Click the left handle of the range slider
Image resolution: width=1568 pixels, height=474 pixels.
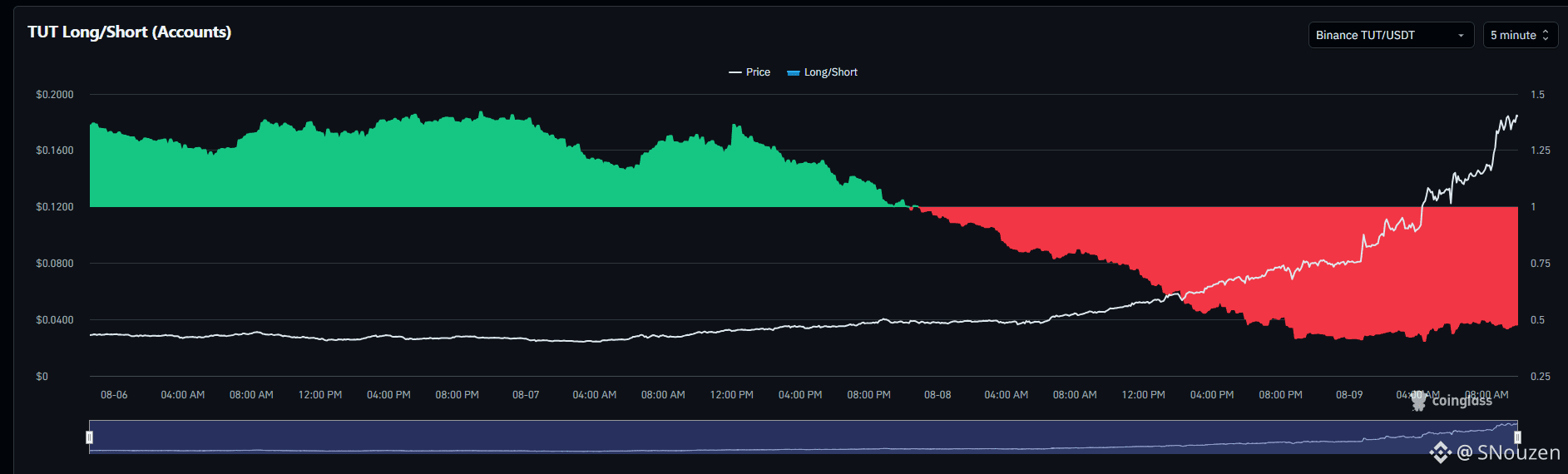pyautogui.click(x=89, y=437)
